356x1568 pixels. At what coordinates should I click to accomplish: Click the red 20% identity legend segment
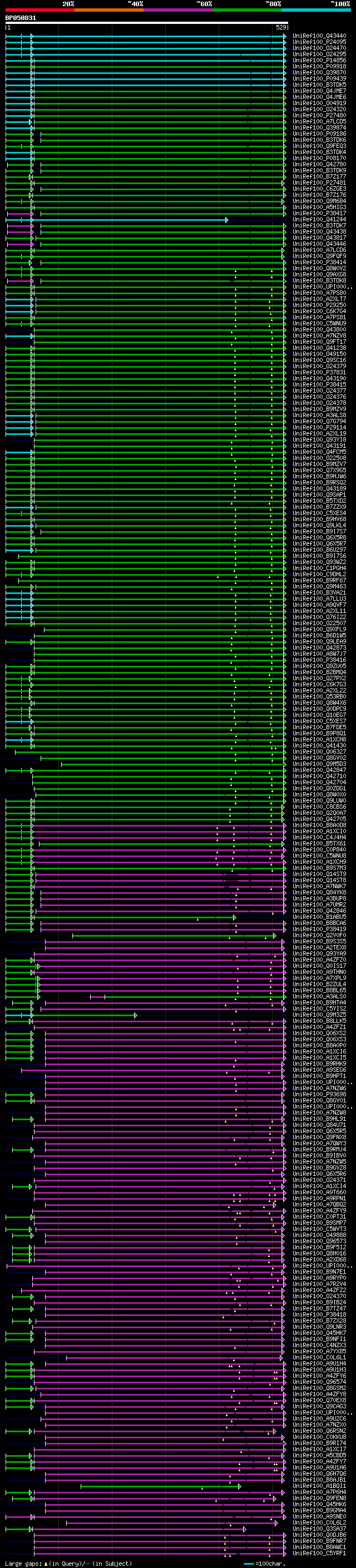coord(39,10)
